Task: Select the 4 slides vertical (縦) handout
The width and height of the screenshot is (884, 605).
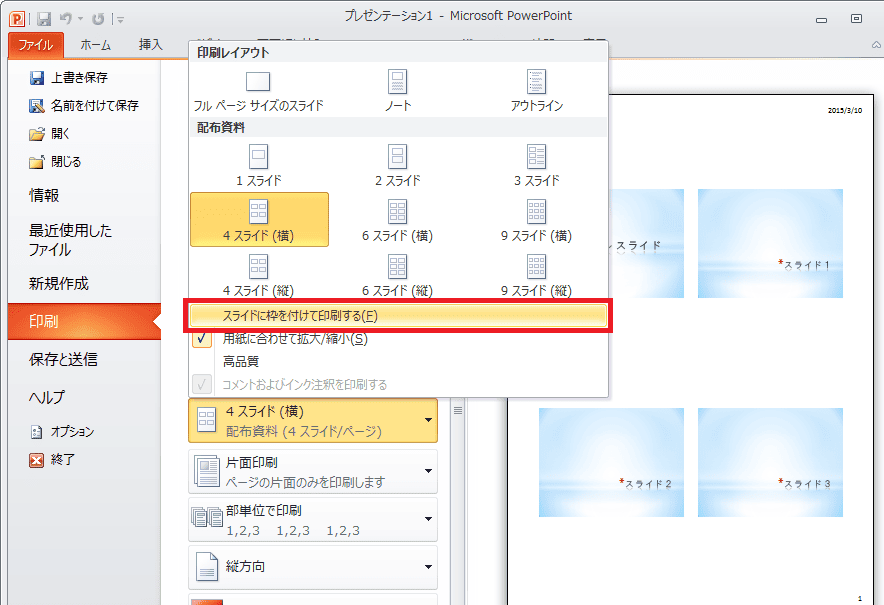Action: coord(258,275)
